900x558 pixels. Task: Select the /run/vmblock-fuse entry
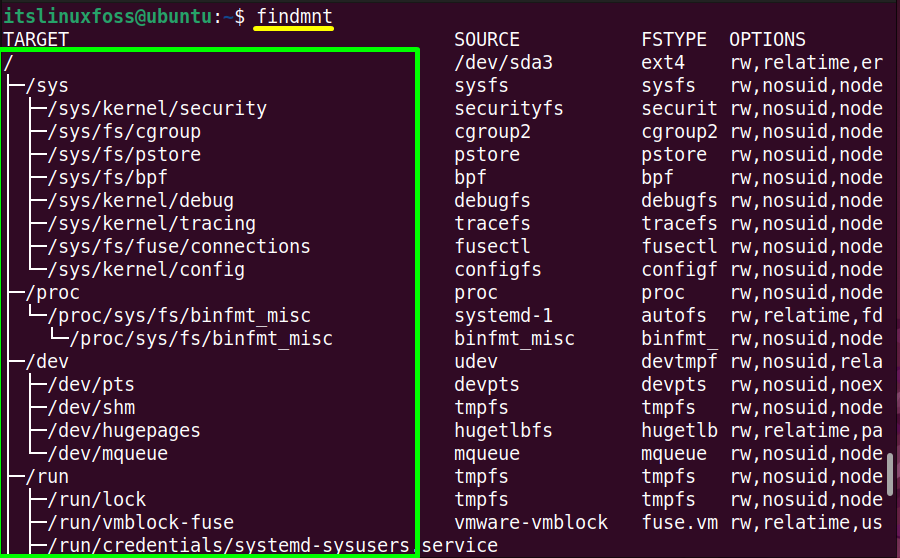[x=141, y=522]
